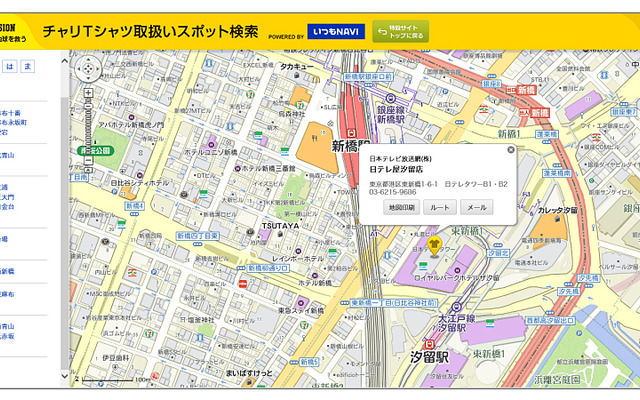Pan map south with compass down arrow

tap(88, 77)
